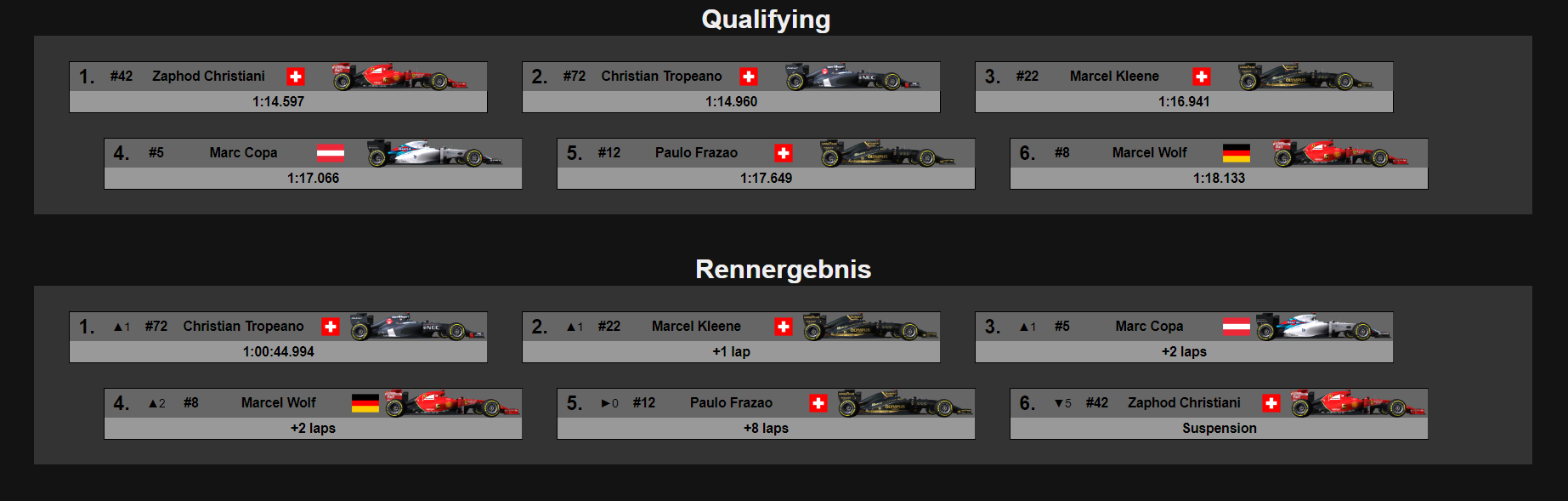Click the Austrian flag next to Marc Copa in Qualifying

coord(331,153)
